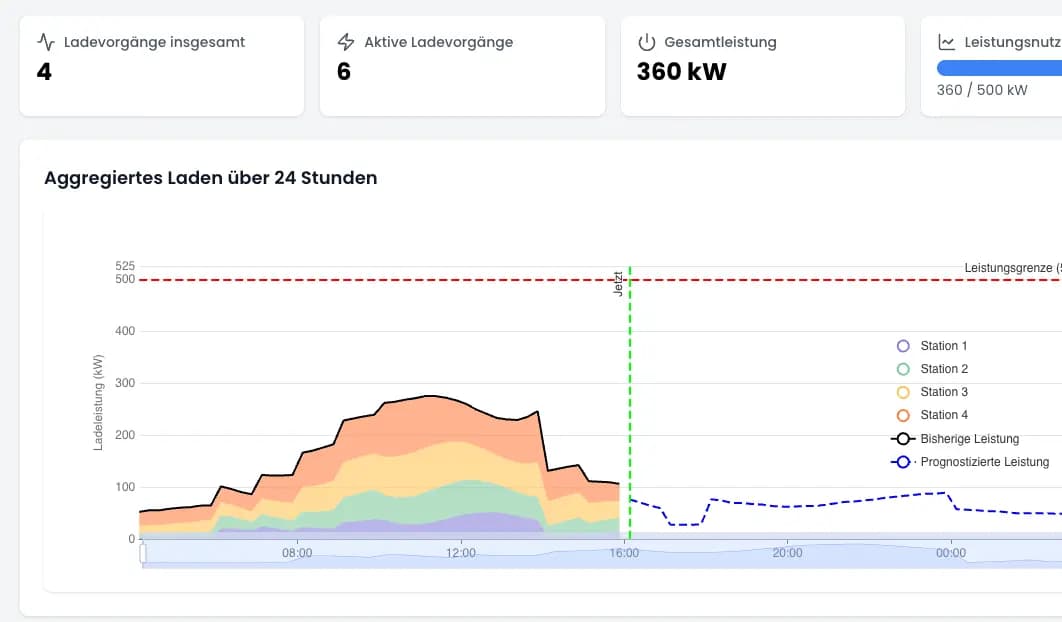Toggle Station 4 series in chart legend
Viewport: 1062px width, 622px height.
[932, 415]
